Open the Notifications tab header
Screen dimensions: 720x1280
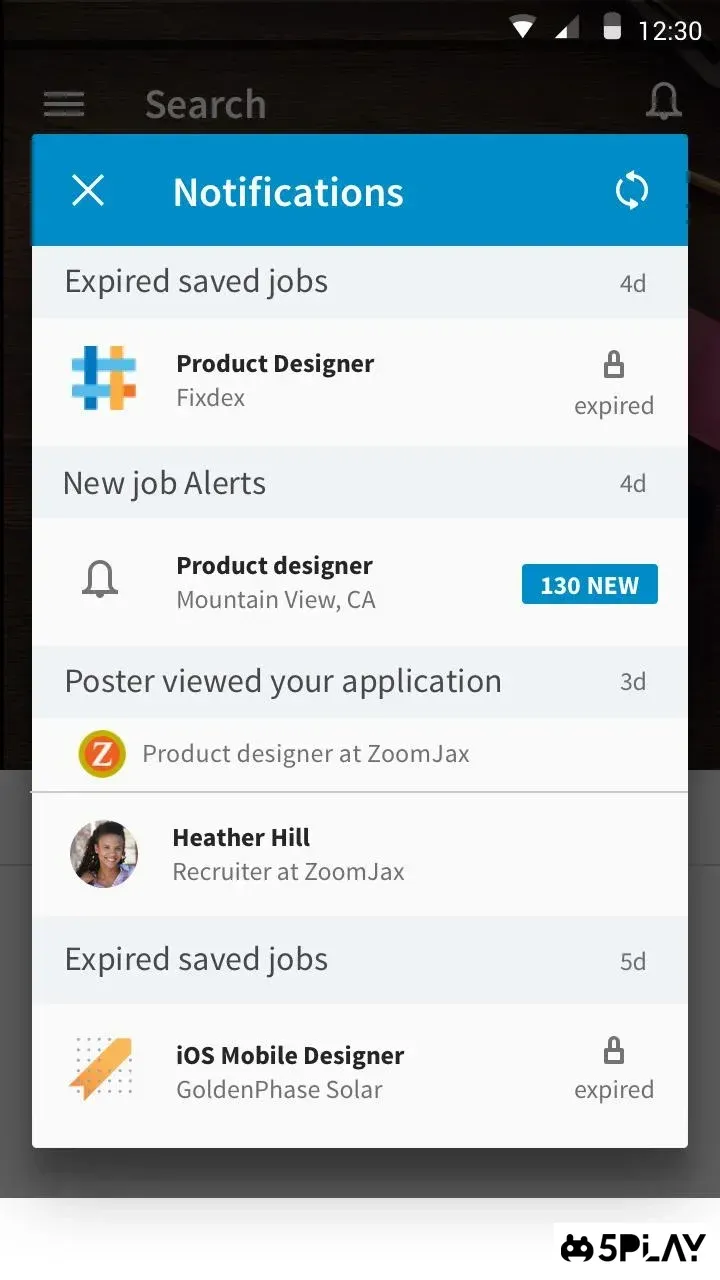[288, 191]
